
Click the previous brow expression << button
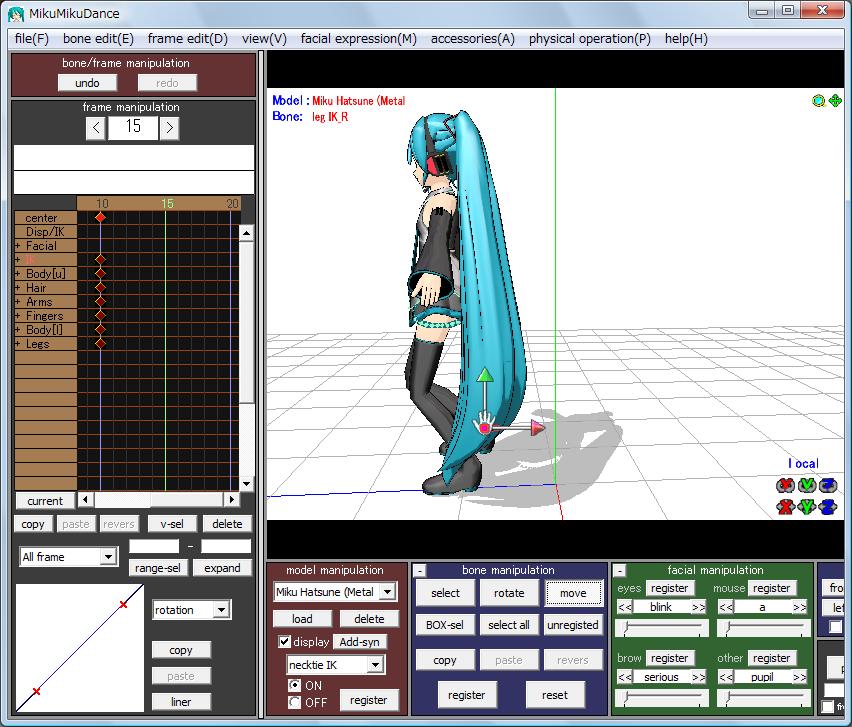click(x=625, y=677)
